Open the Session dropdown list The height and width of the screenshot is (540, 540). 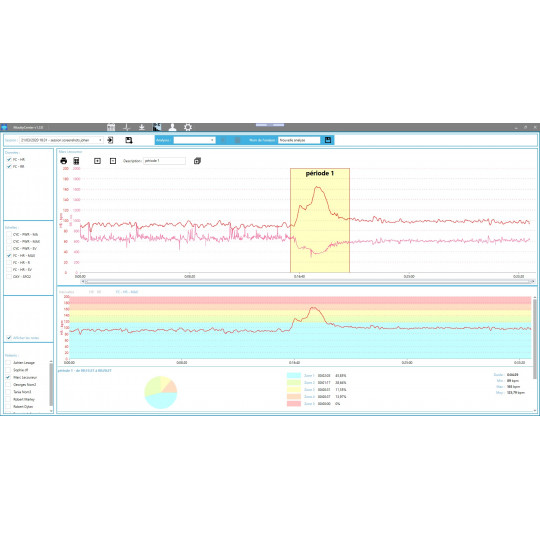[61, 140]
